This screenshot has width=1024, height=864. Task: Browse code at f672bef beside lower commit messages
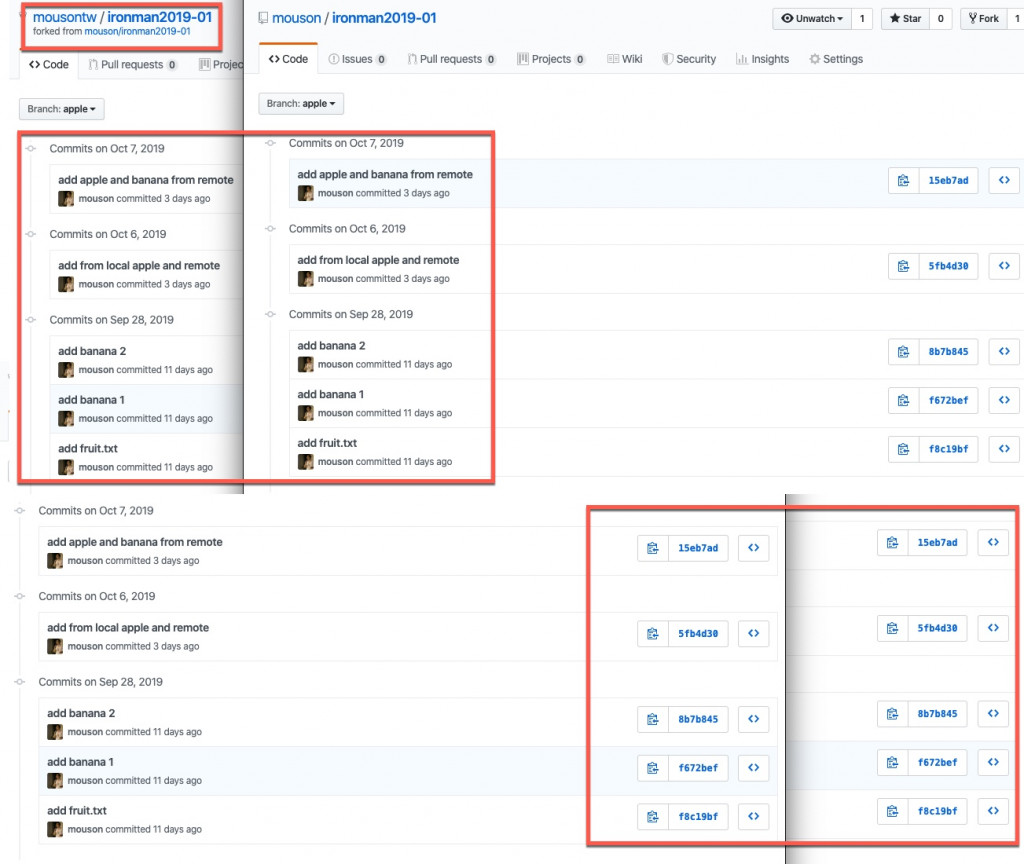point(754,768)
